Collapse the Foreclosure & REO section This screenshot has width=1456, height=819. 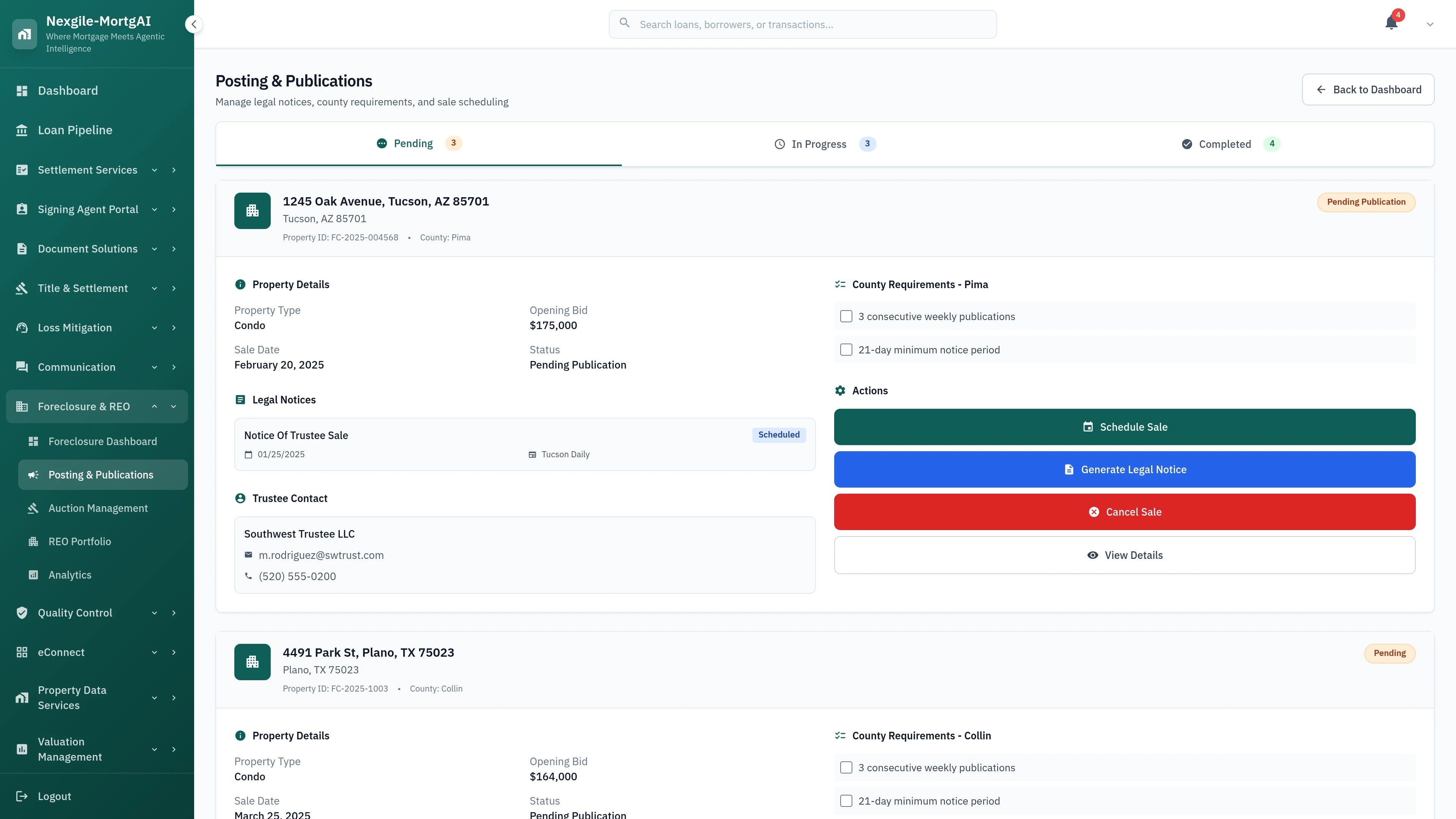tap(154, 406)
